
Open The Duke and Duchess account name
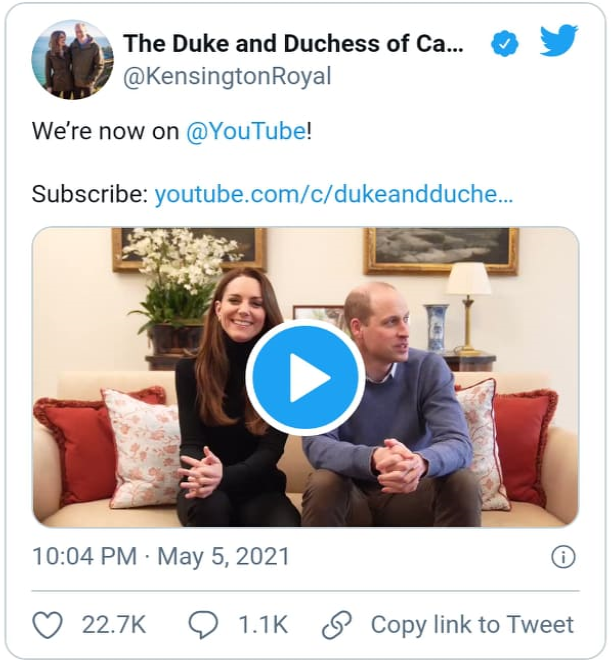(x=293, y=44)
